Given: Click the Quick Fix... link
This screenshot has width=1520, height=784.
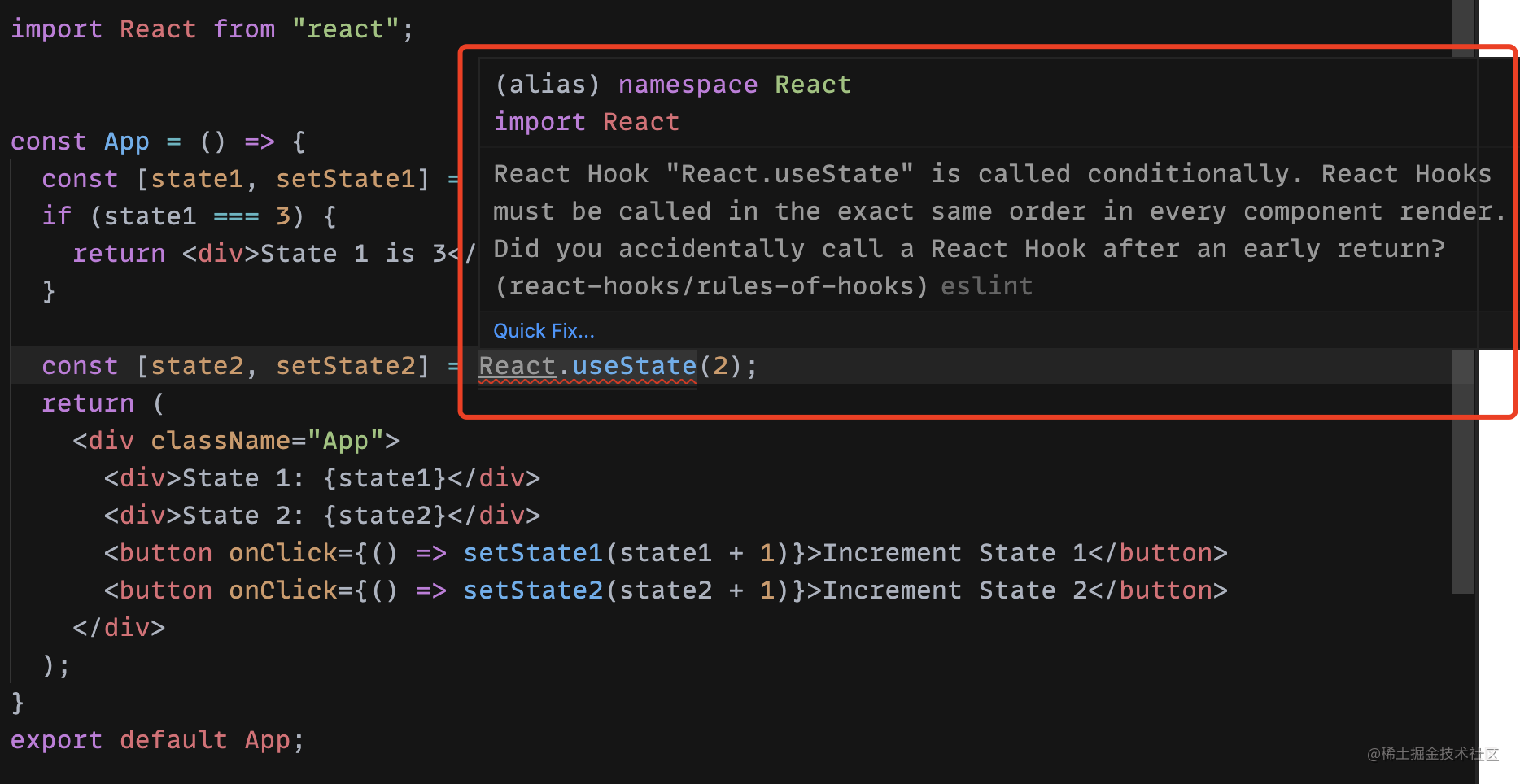Looking at the screenshot, I should pyautogui.click(x=543, y=330).
